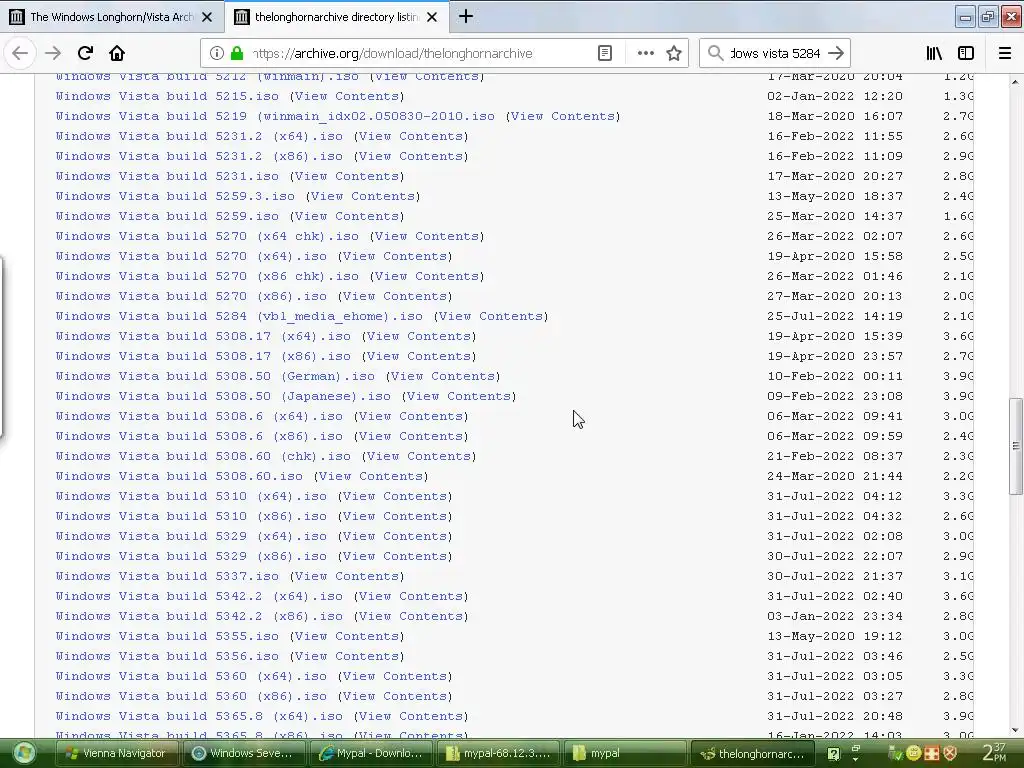This screenshot has height=768, width=1024.
Task: Open Windows Vista build 5355.iso link
Action: [167, 636]
